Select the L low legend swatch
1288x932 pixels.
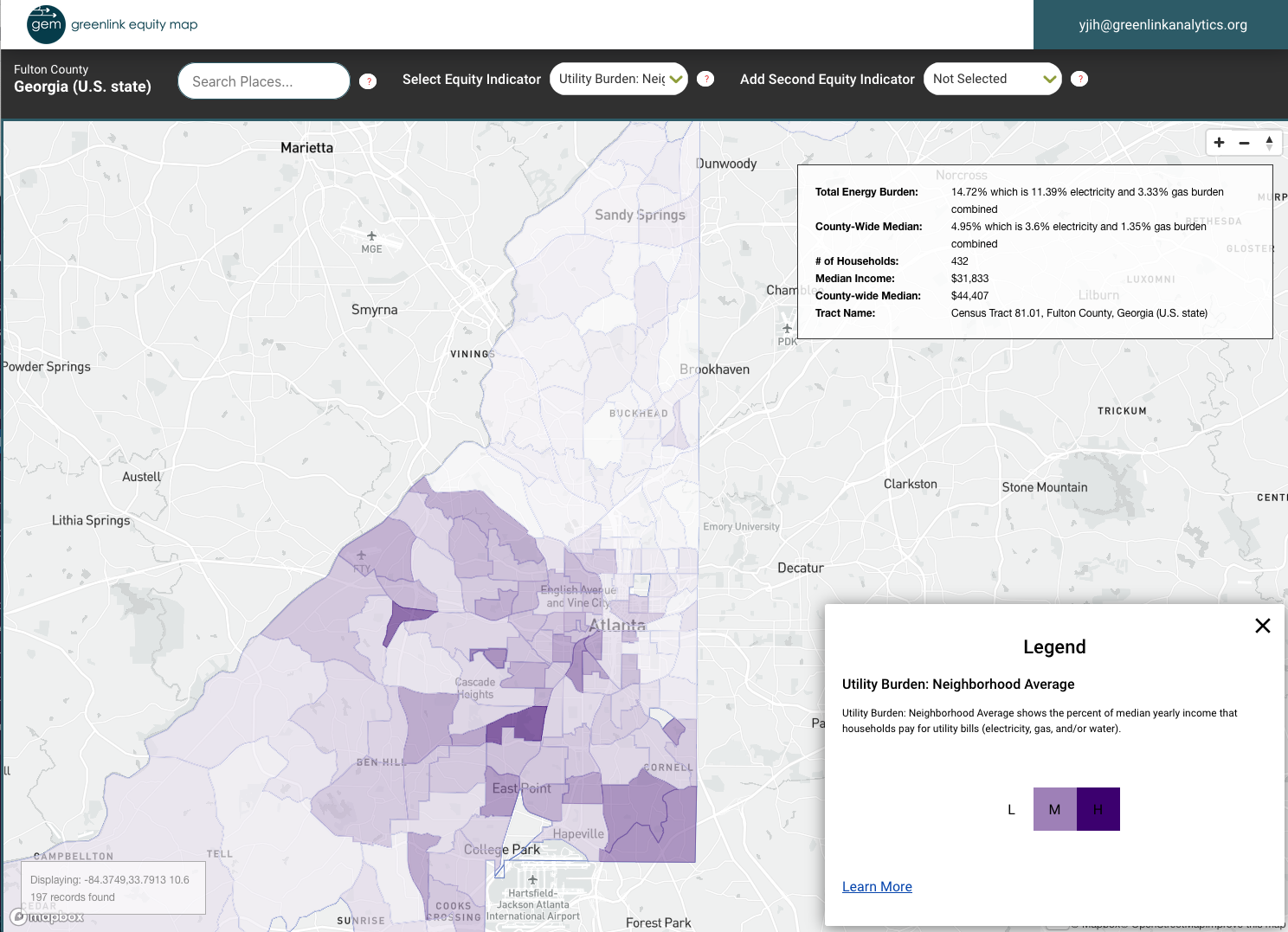(x=1011, y=809)
